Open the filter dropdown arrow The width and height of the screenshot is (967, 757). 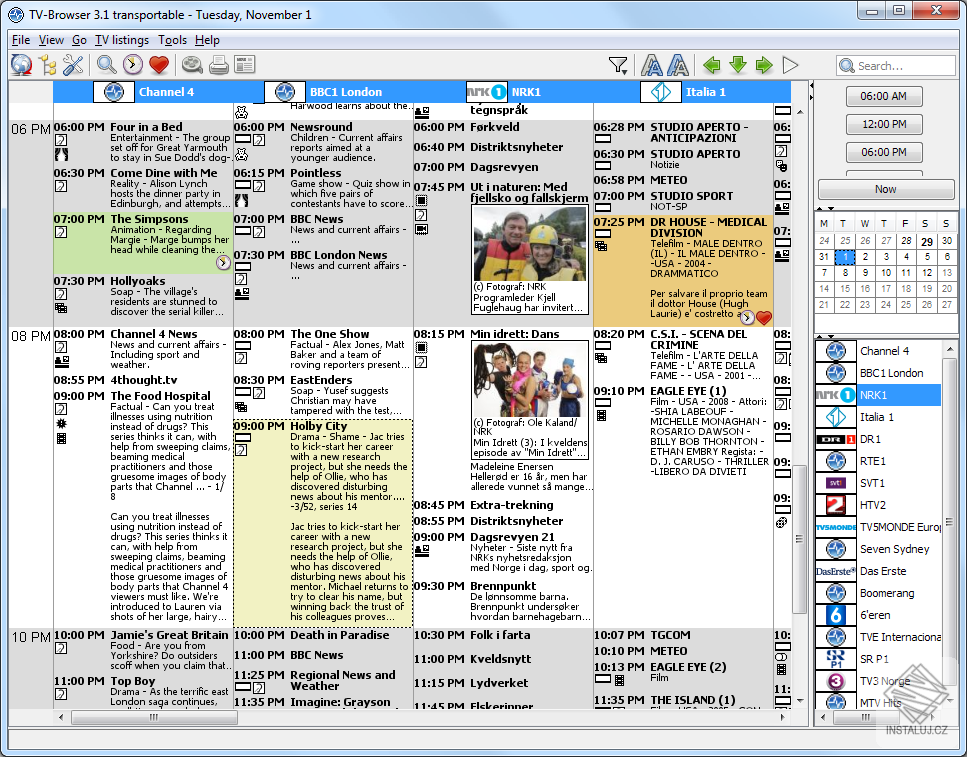coord(625,70)
